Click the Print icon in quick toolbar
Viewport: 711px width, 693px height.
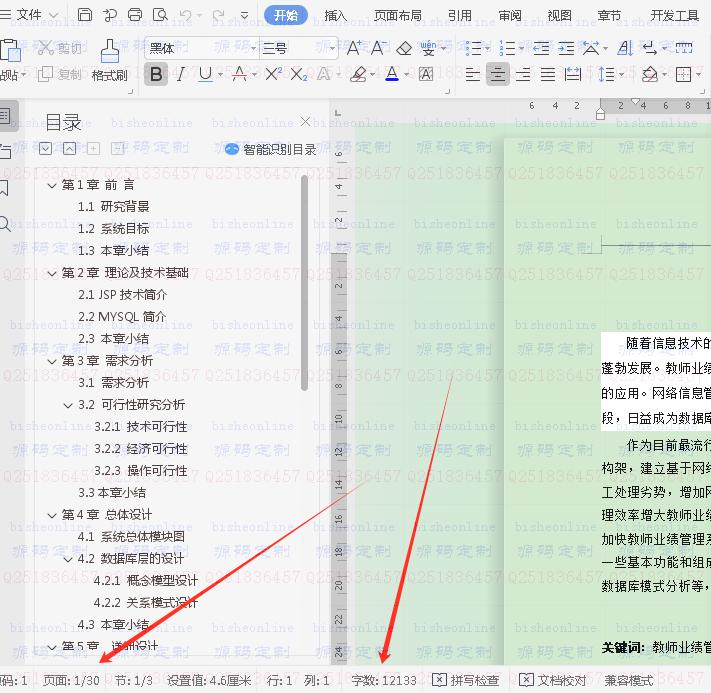click(135, 15)
